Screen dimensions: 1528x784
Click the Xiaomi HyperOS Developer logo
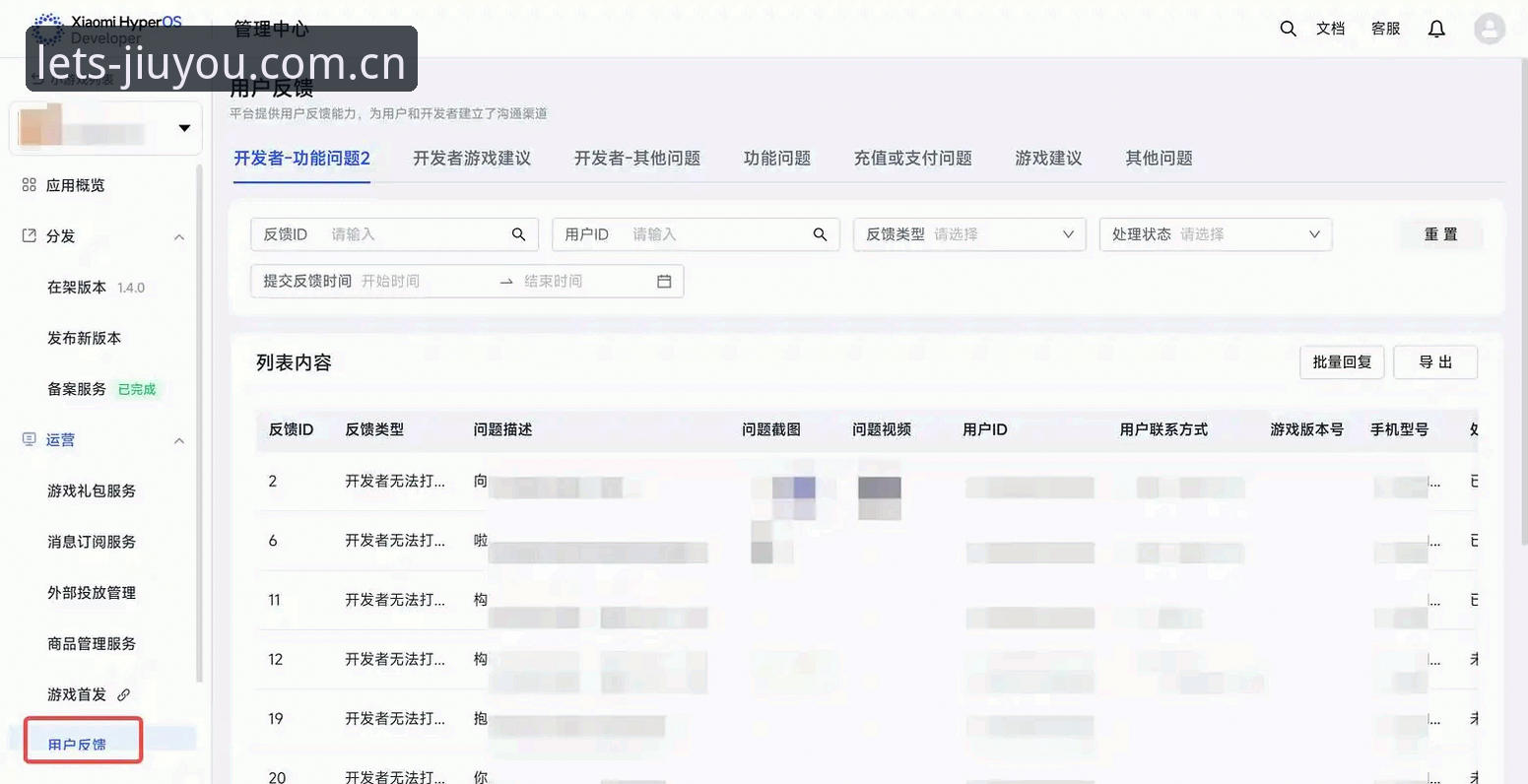106,30
